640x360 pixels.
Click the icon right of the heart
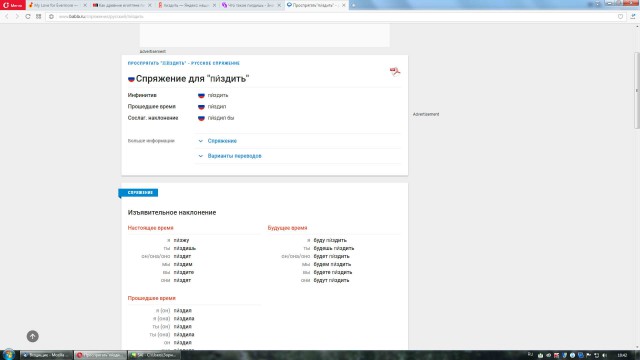[x=633, y=17]
